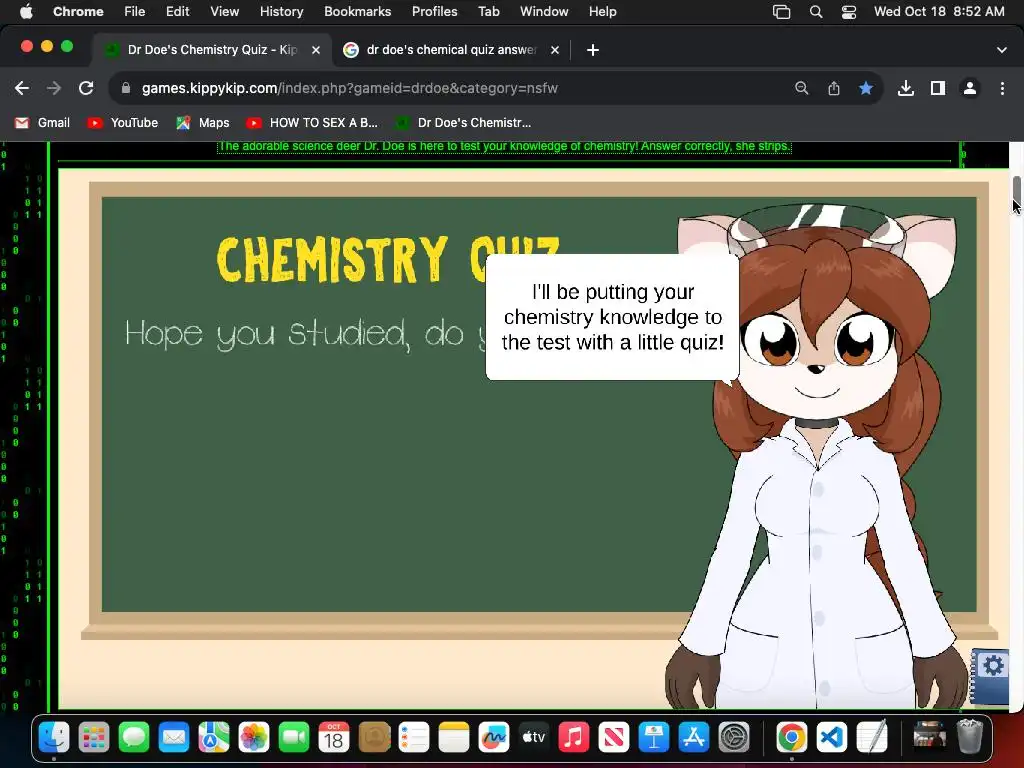This screenshot has width=1024, height=768.
Task: Open Stage Manager menu bar icon
Action: (x=781, y=12)
